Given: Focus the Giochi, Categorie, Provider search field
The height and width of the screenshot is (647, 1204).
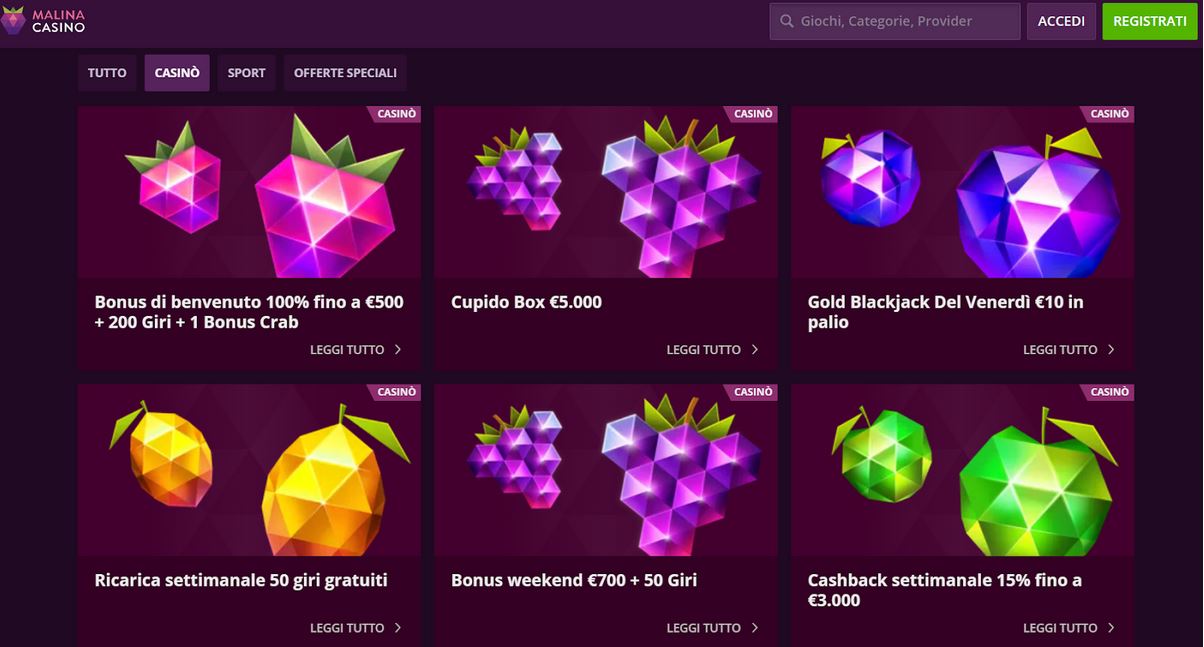Looking at the screenshot, I should 895,21.
